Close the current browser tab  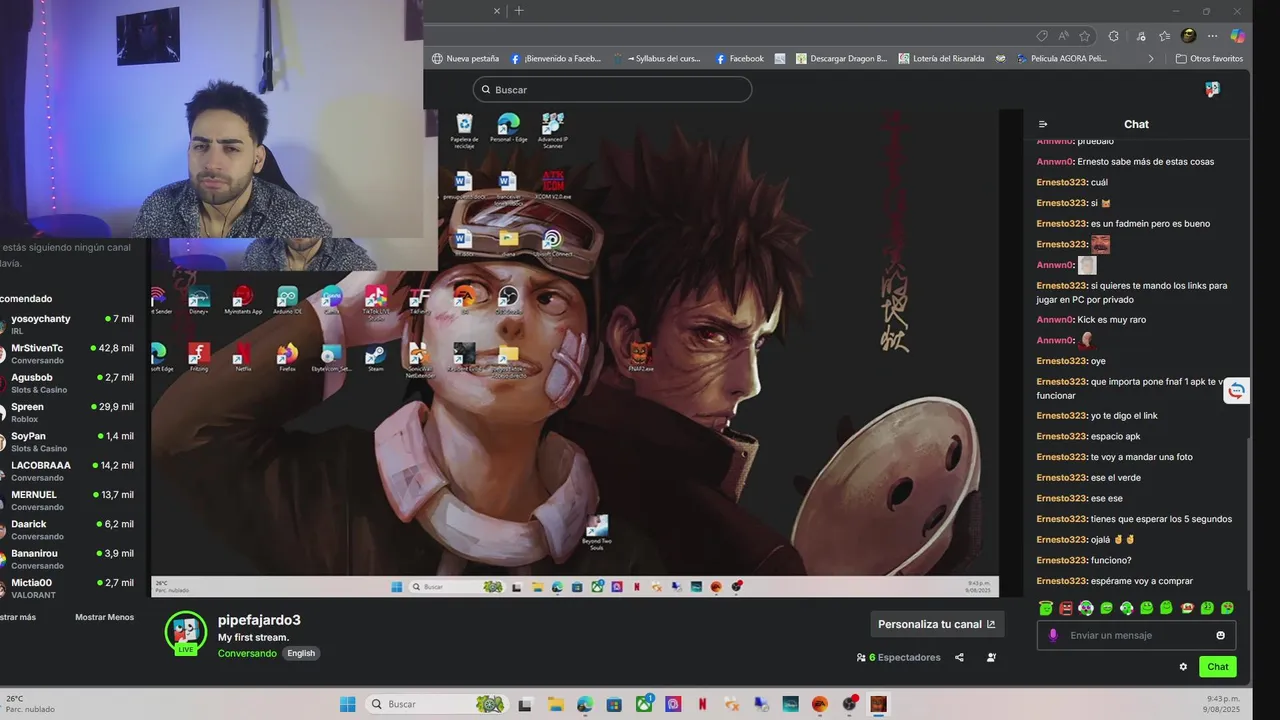[x=497, y=11]
